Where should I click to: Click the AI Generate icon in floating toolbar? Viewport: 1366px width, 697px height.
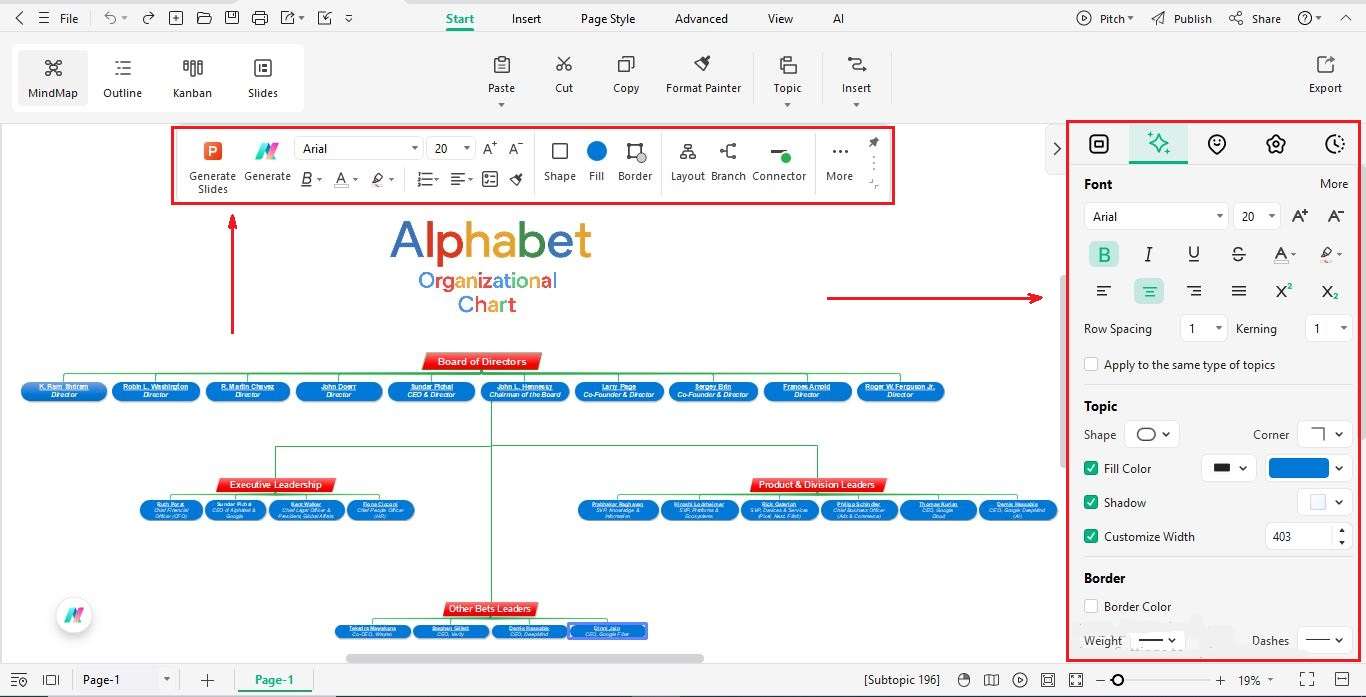(x=267, y=151)
